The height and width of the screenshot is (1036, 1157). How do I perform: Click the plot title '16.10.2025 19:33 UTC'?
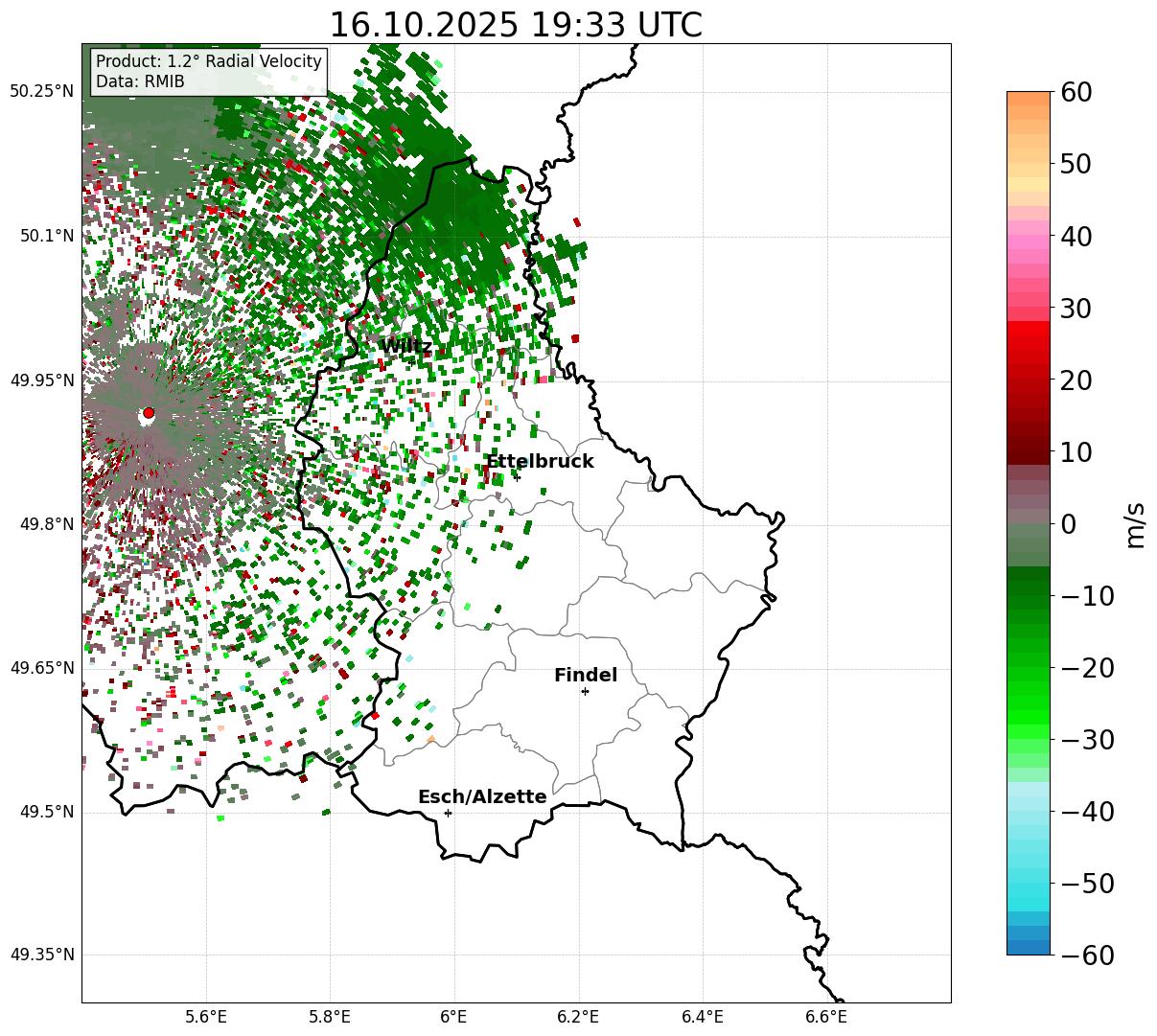click(x=516, y=24)
